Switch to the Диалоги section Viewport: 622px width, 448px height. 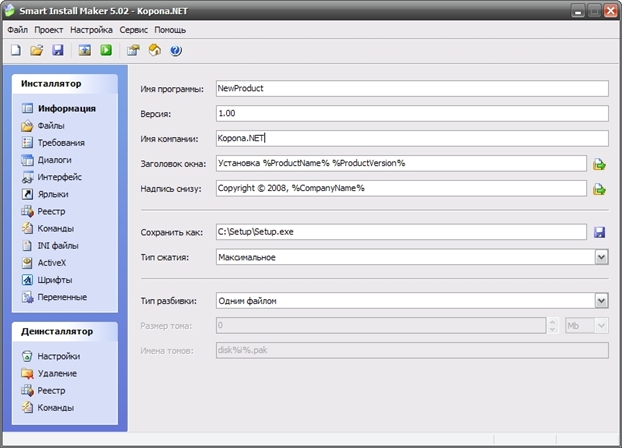pos(46,160)
